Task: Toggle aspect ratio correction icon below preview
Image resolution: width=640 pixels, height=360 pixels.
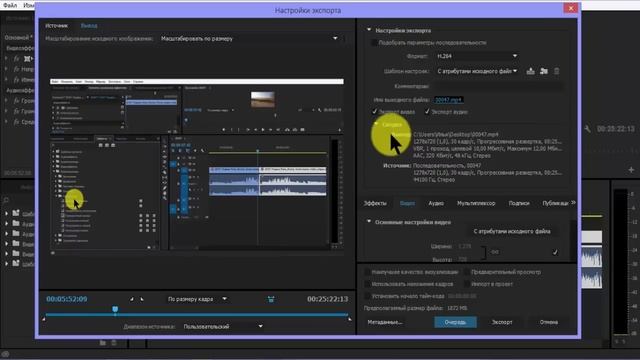Action: pyautogui.click(x=271, y=299)
